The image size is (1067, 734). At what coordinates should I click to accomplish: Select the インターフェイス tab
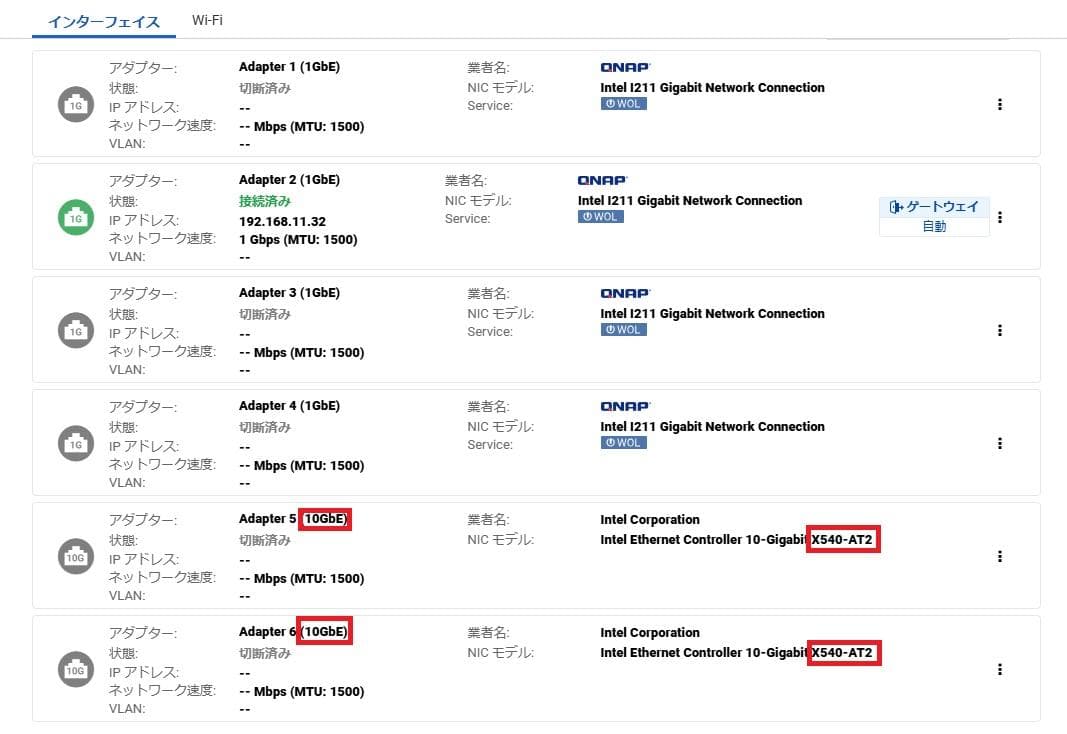click(104, 21)
